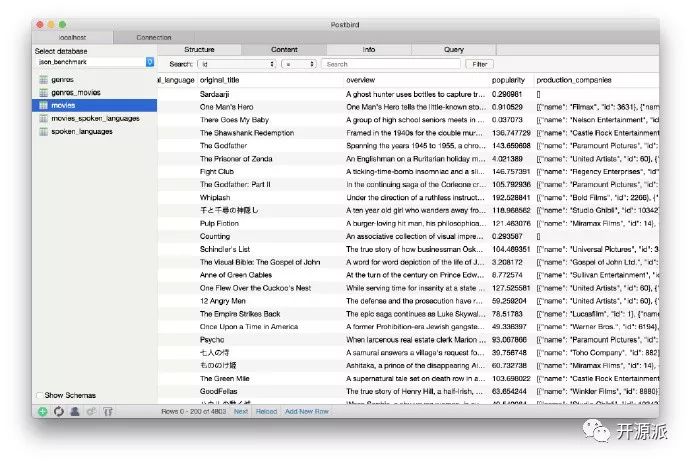Select the movies_spoken_languages table
Screen dimensions: 690x463
[x=95, y=118]
